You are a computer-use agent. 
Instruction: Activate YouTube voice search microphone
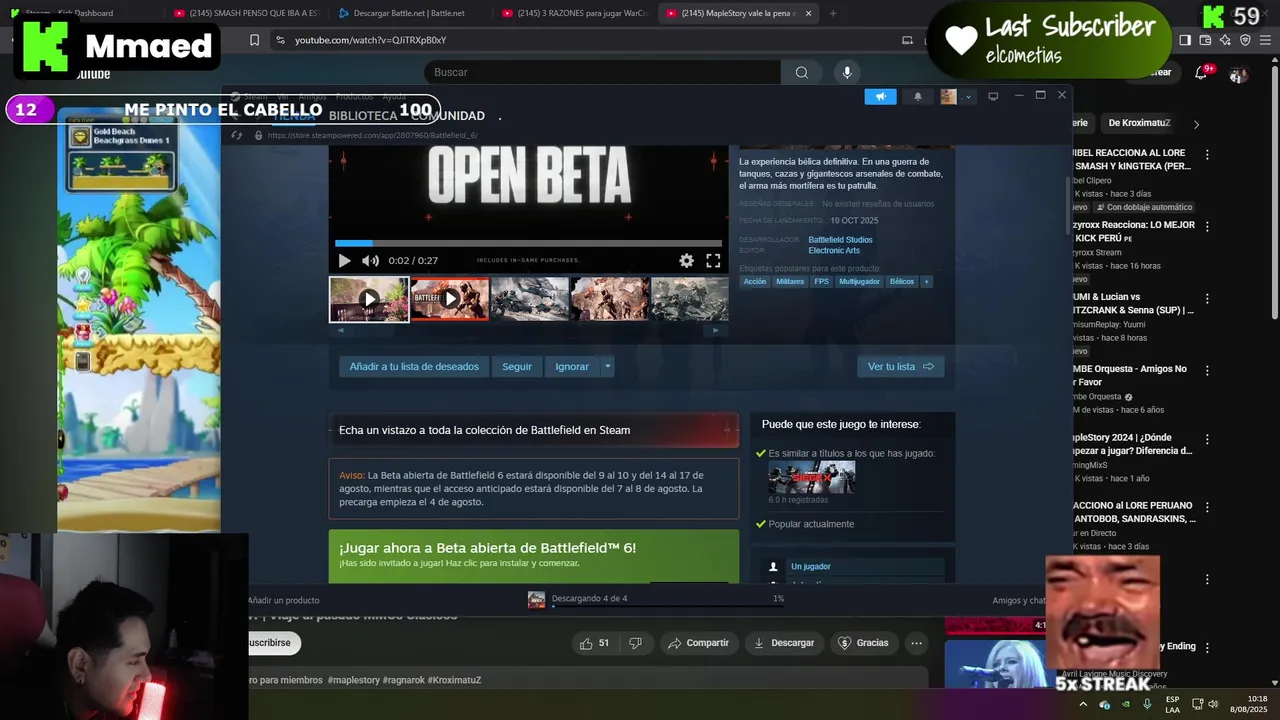pos(847,72)
